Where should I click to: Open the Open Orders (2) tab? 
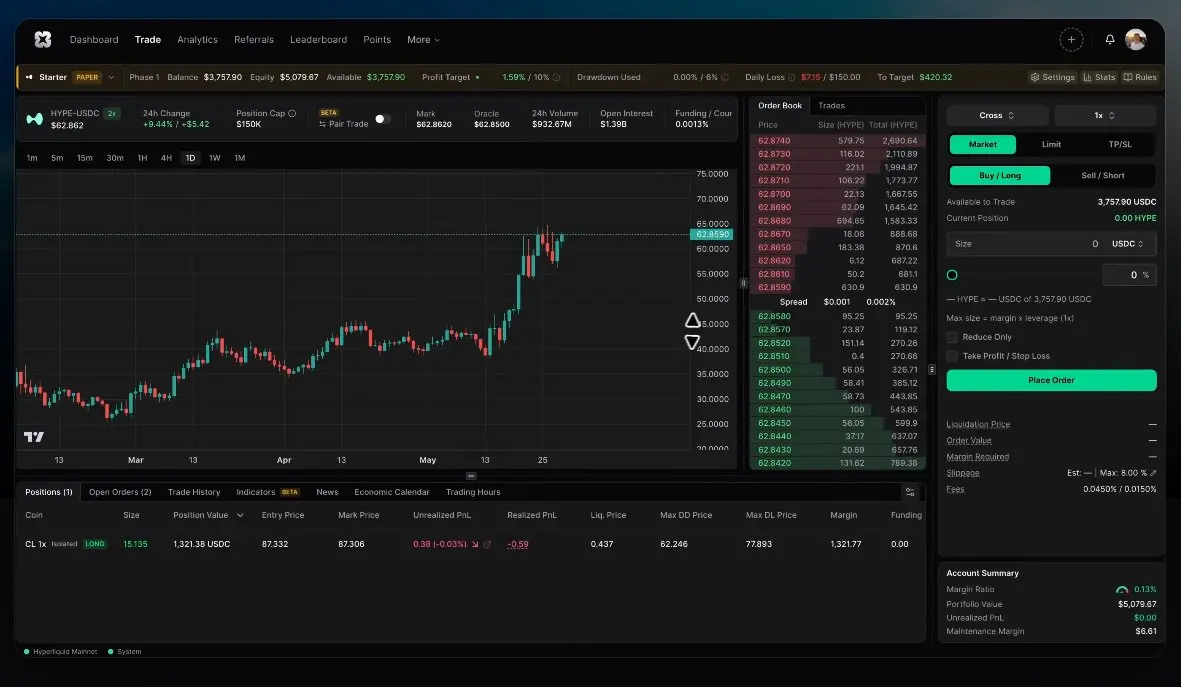(x=120, y=492)
